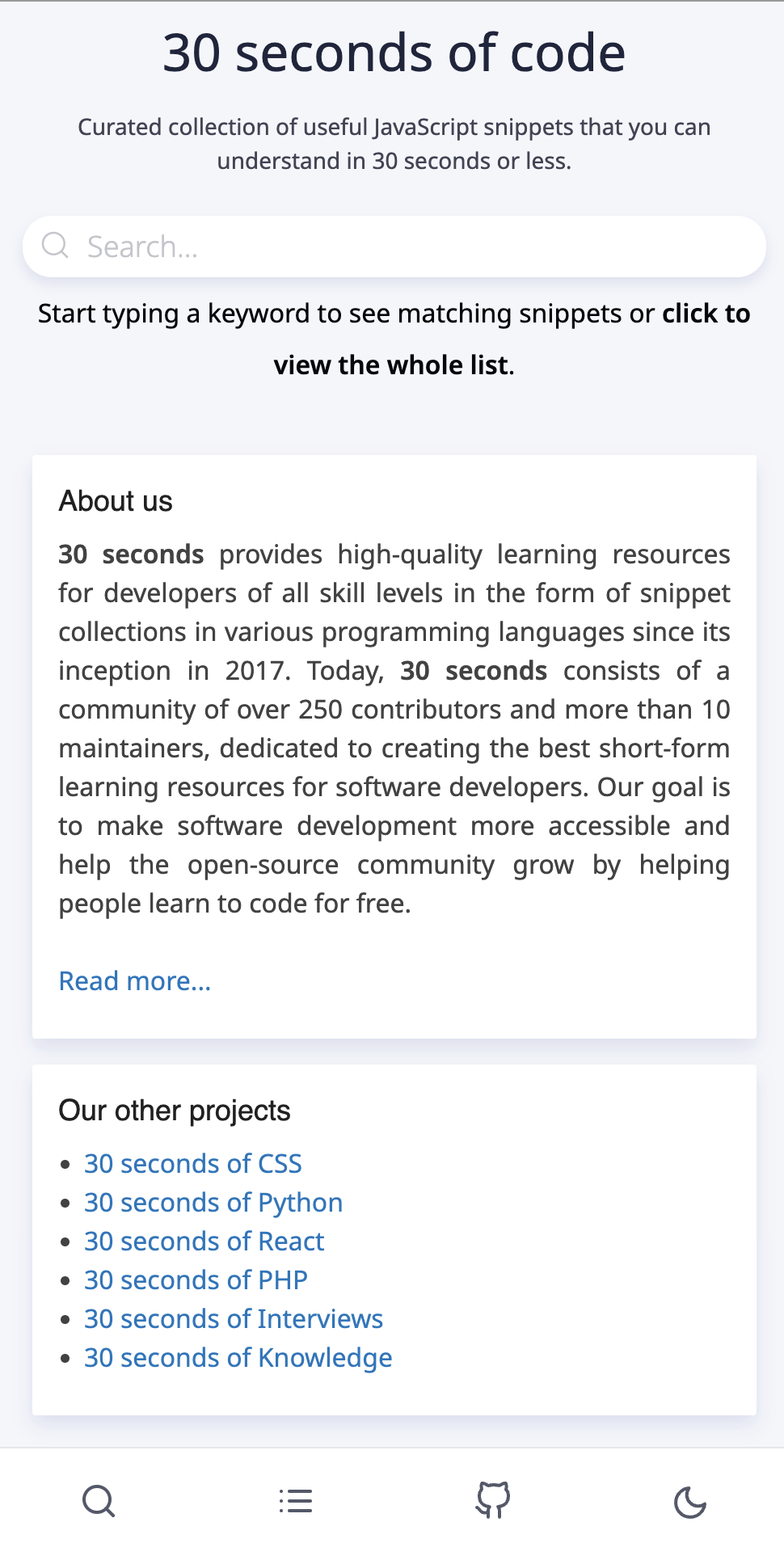Click the Read more link
Image resolution: width=784 pixels, height=1560 pixels.
coord(134,980)
